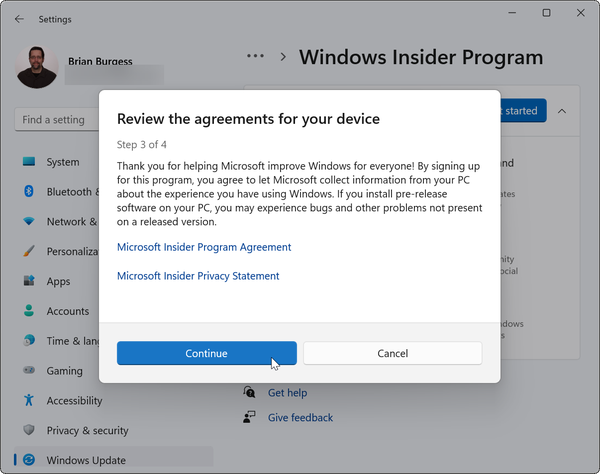Select the Network wifi icon
This screenshot has height=474, width=600.
click(x=29, y=221)
